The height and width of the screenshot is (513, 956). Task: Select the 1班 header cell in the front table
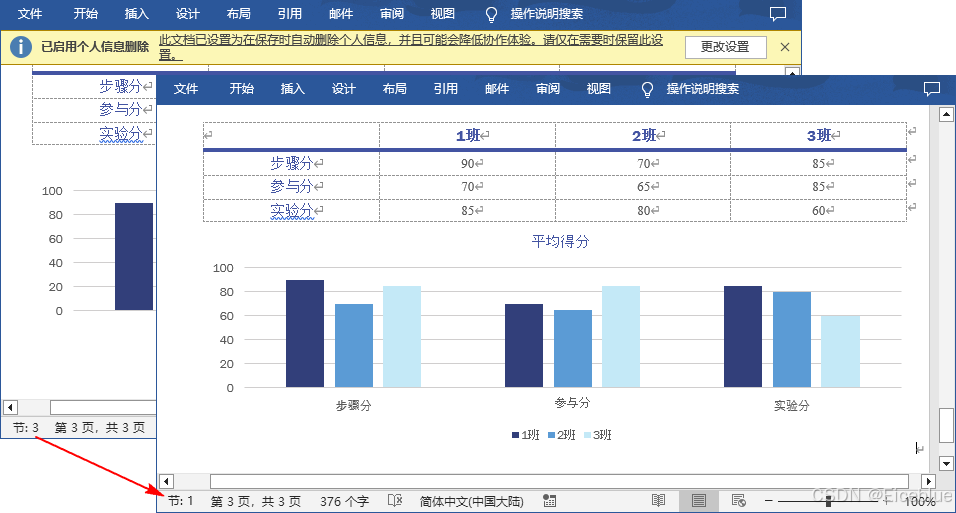468,135
